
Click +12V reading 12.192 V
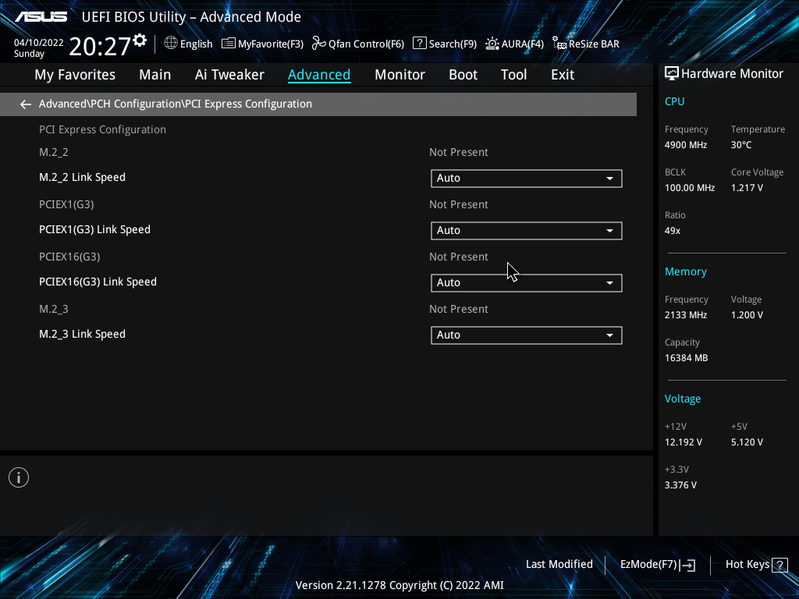(x=683, y=443)
